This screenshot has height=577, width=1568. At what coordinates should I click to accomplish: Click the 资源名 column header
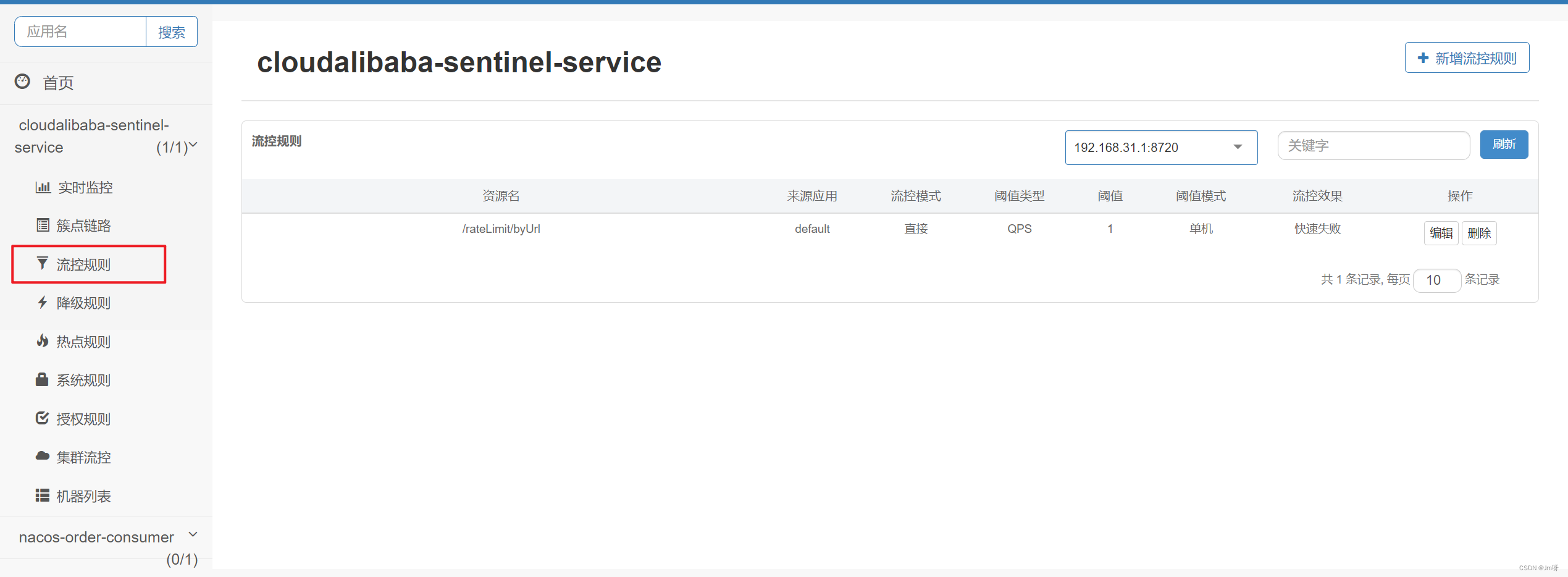pos(501,196)
